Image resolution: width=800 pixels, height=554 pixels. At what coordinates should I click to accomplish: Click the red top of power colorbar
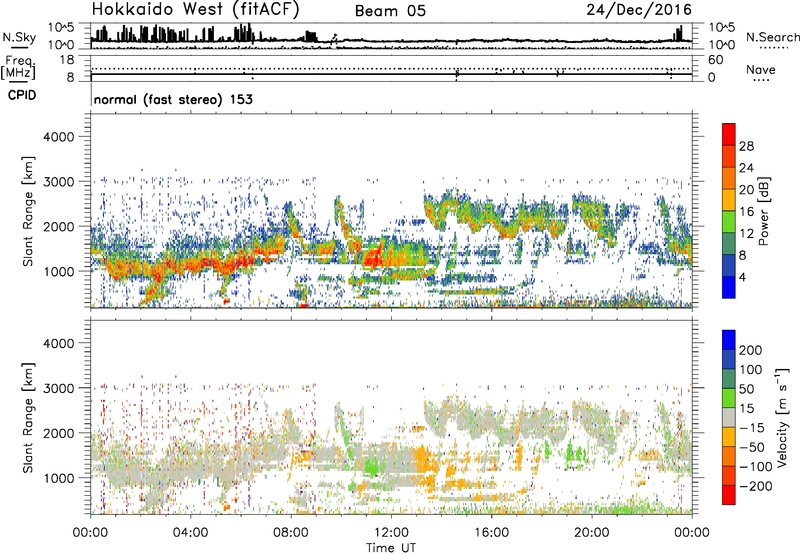pos(729,134)
